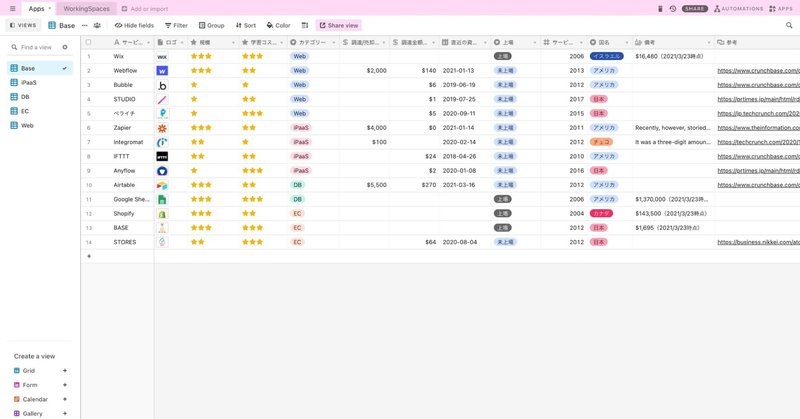This screenshot has width=800, height=419.
Task: Select the Web view in sidebar
Action: click(40, 126)
